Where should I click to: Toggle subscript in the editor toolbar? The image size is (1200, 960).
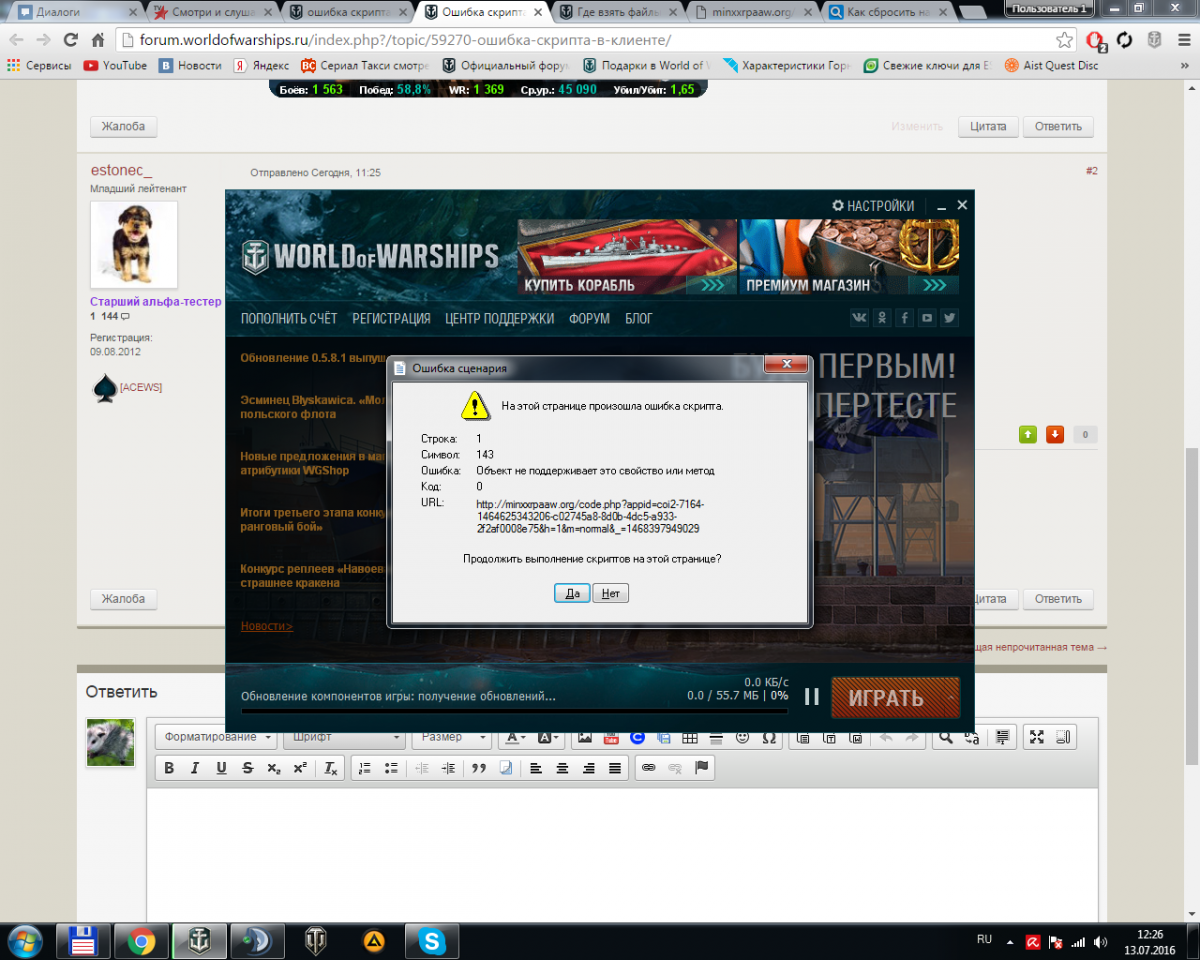[273, 768]
